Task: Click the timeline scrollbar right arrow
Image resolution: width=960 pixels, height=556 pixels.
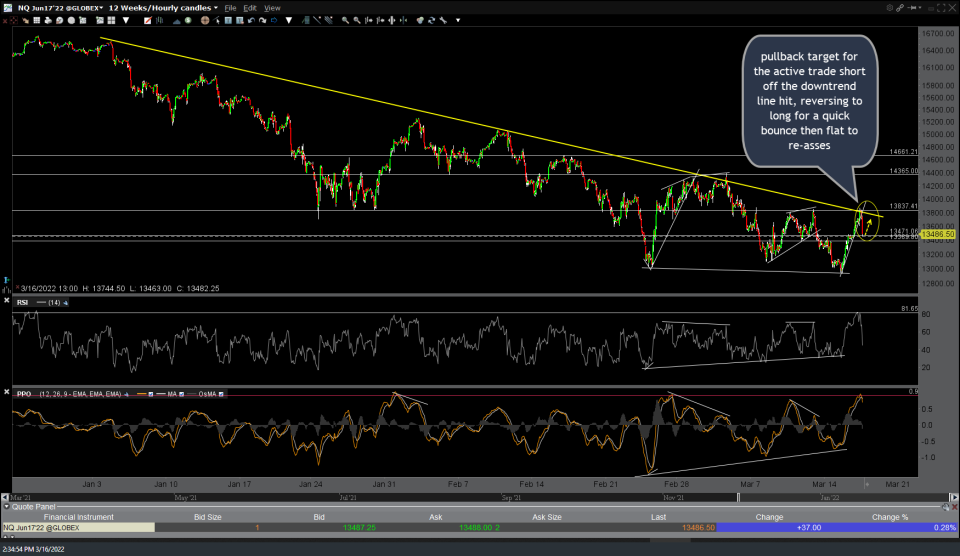Action: pos(954,498)
